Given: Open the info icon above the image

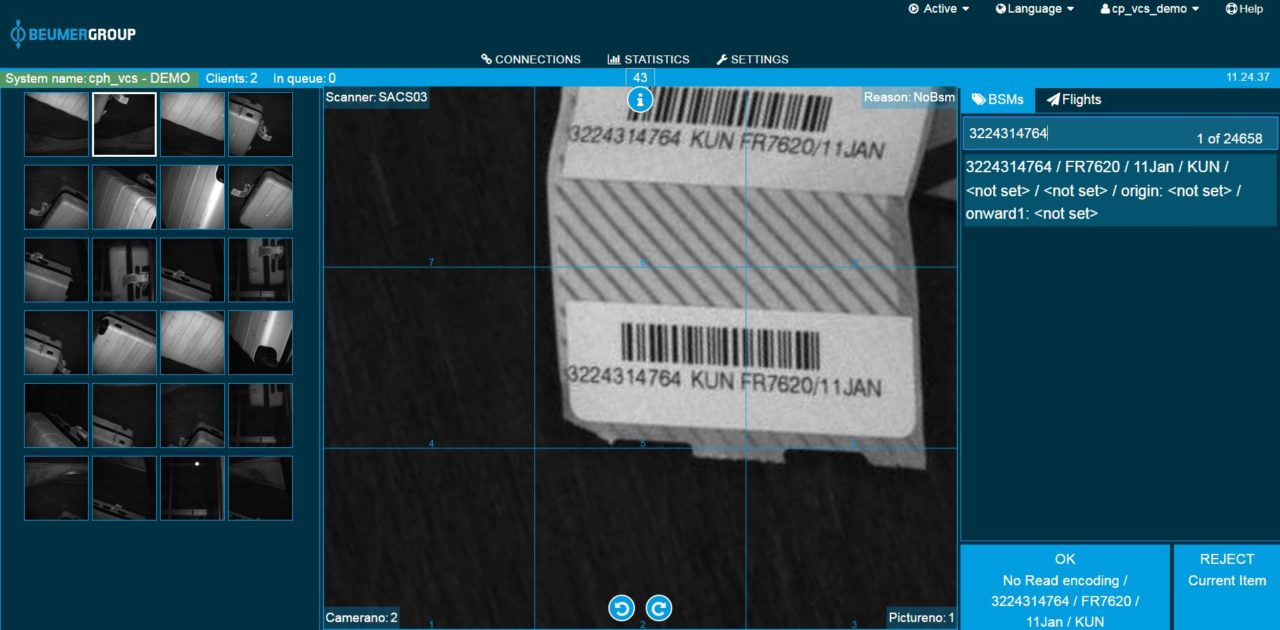Looking at the screenshot, I should (640, 99).
